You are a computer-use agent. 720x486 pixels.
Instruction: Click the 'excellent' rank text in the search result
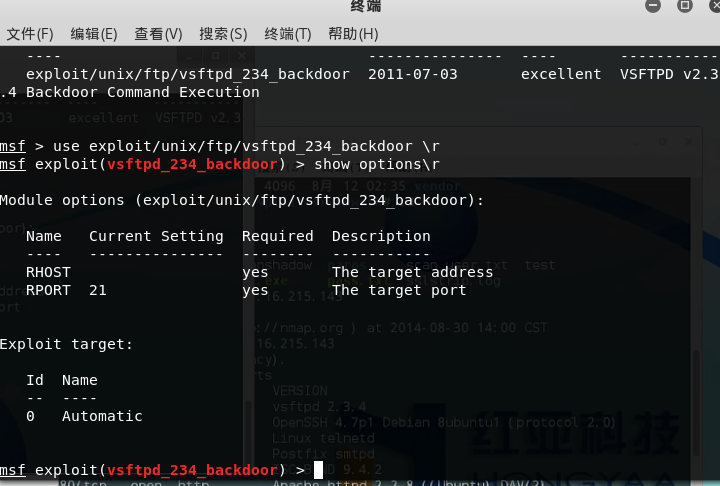pos(561,74)
